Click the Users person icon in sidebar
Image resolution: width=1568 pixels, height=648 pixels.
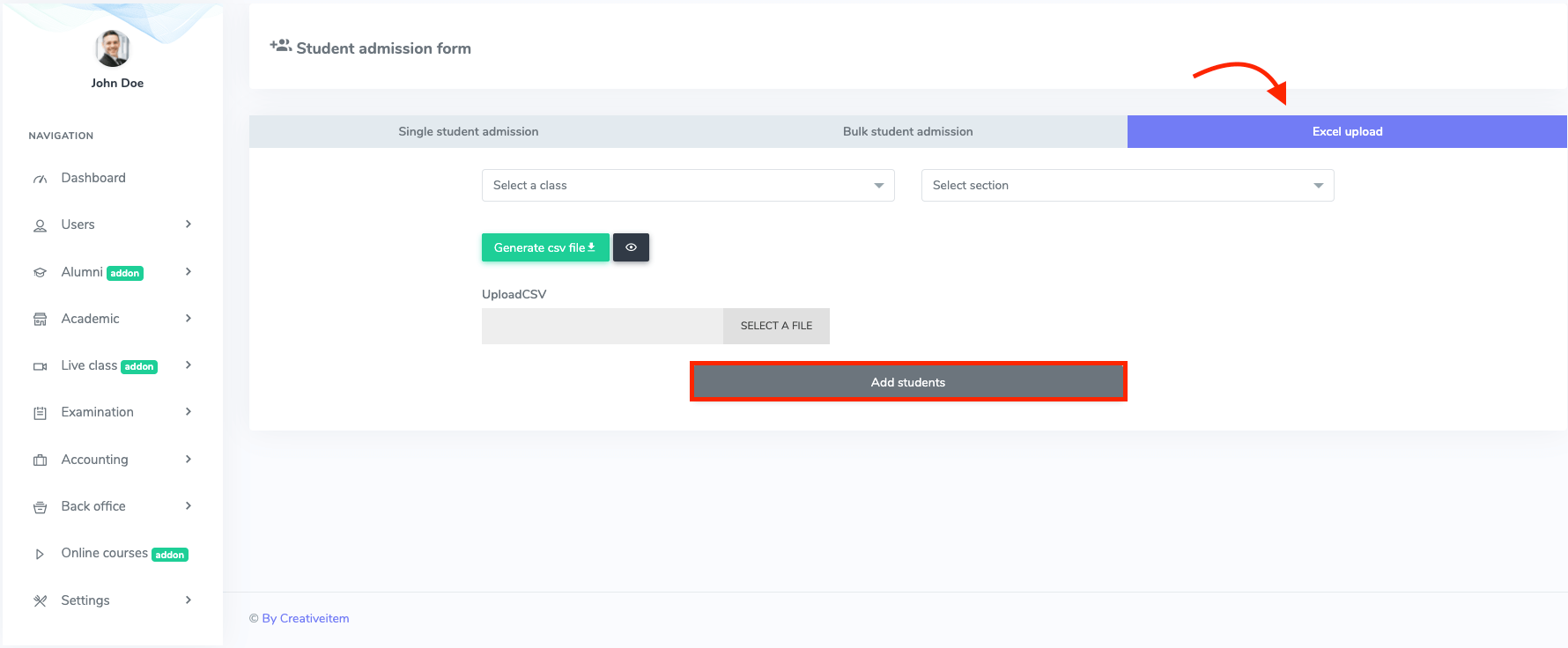pyautogui.click(x=40, y=225)
